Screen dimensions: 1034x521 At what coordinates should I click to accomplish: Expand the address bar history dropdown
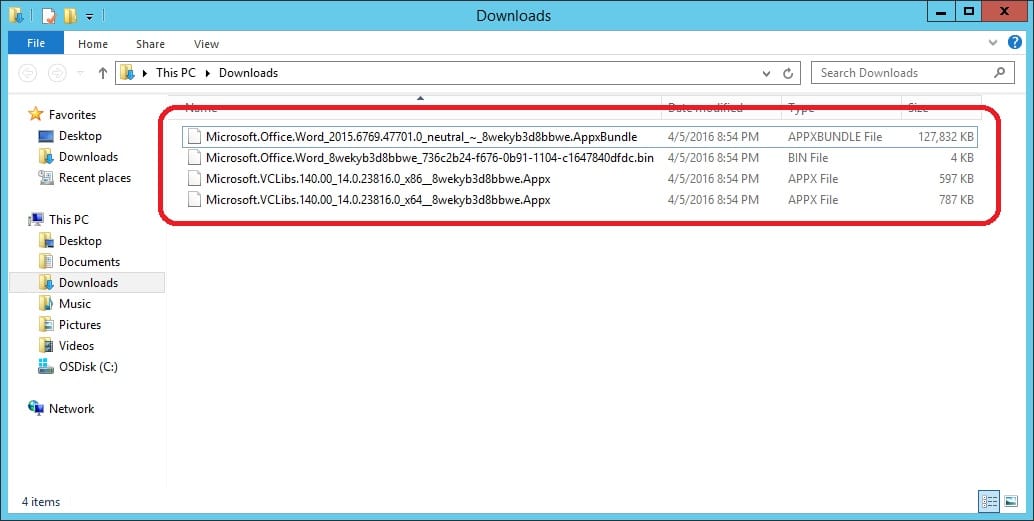pyautogui.click(x=766, y=73)
